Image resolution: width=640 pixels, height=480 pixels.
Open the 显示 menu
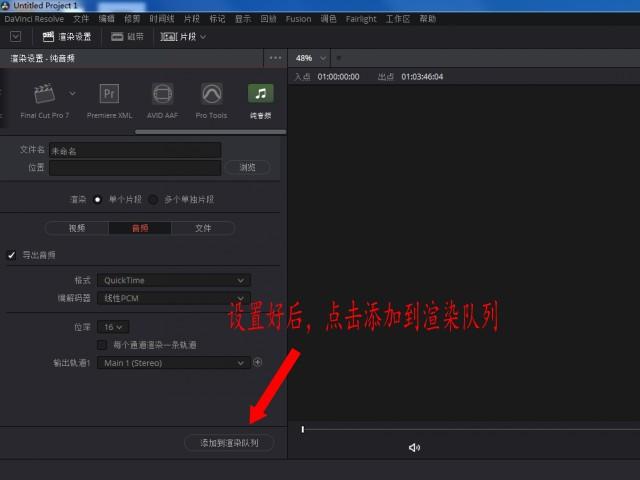tap(243, 19)
